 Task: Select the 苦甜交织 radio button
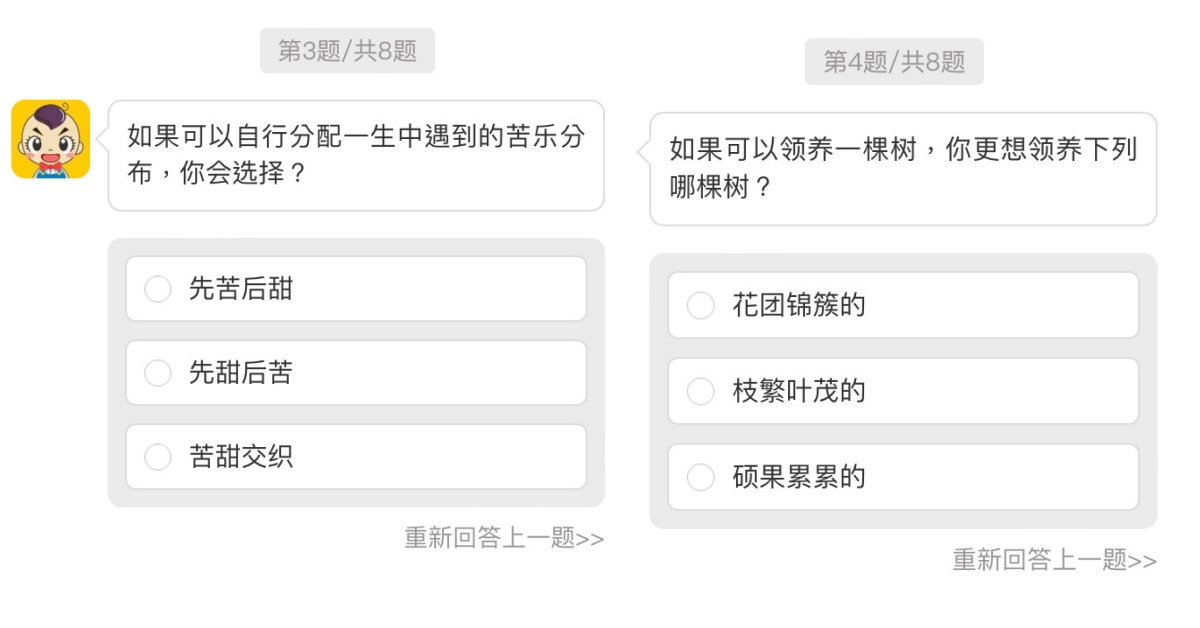[x=158, y=457]
